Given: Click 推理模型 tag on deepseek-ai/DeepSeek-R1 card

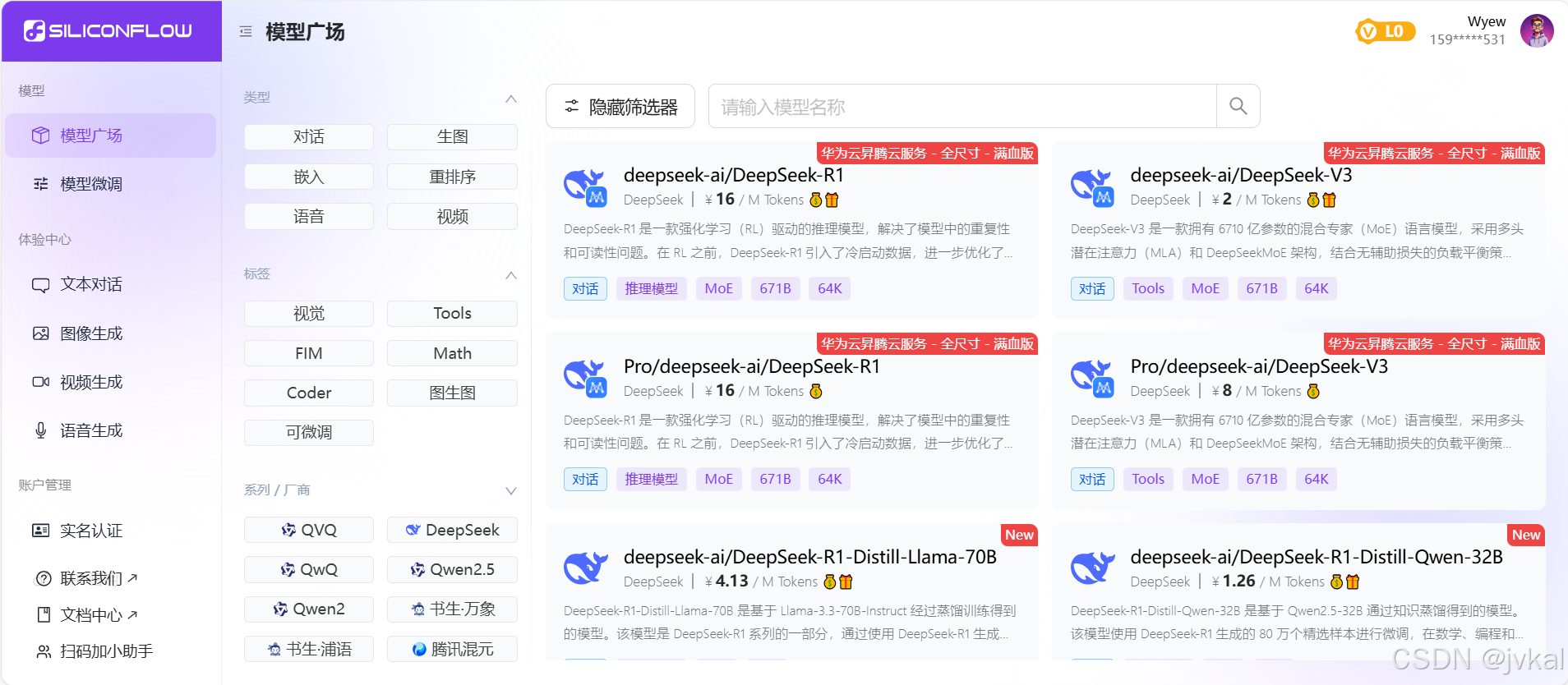Looking at the screenshot, I should pyautogui.click(x=651, y=288).
